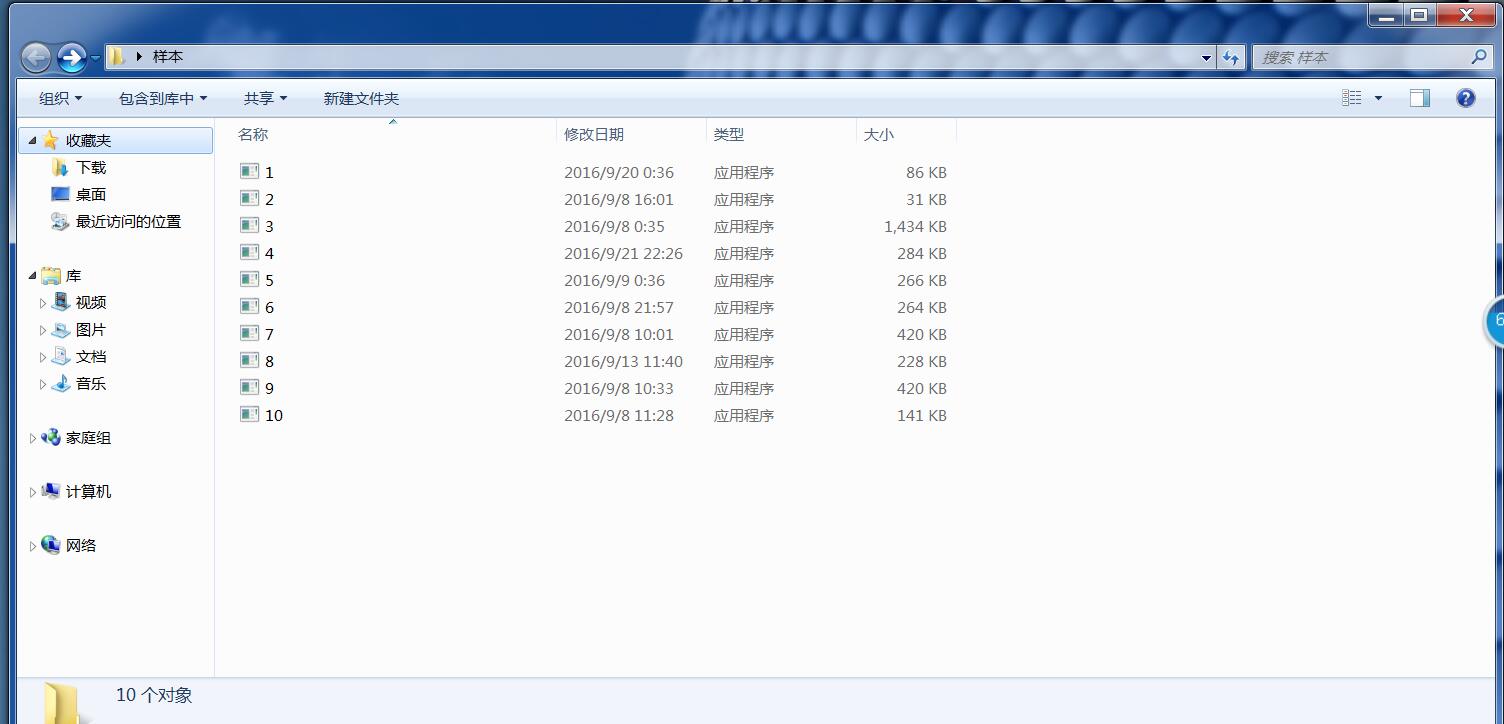
Task: Select the 音乐 library
Action: [91, 384]
